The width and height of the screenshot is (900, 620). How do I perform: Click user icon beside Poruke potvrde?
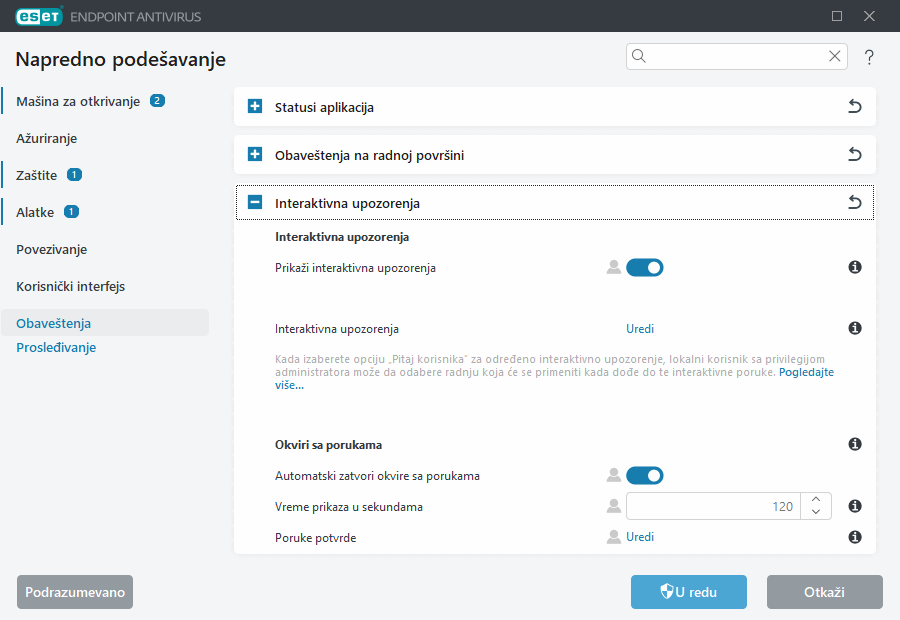pos(614,537)
